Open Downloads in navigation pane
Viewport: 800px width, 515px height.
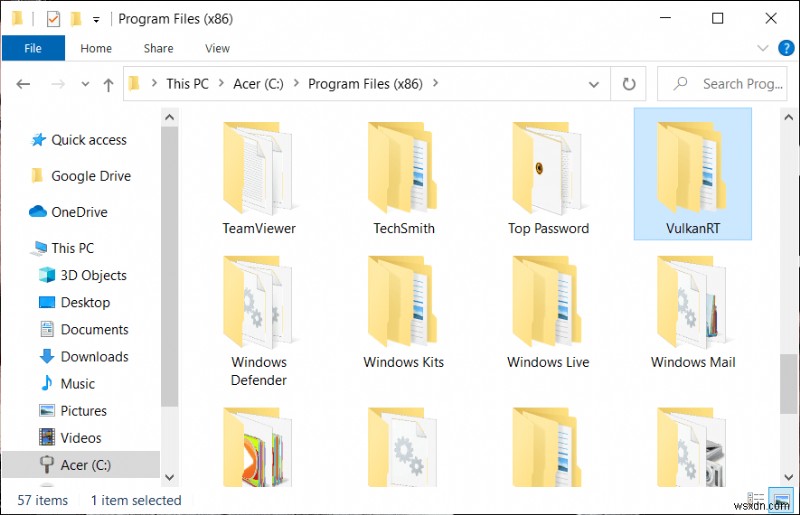point(84,356)
